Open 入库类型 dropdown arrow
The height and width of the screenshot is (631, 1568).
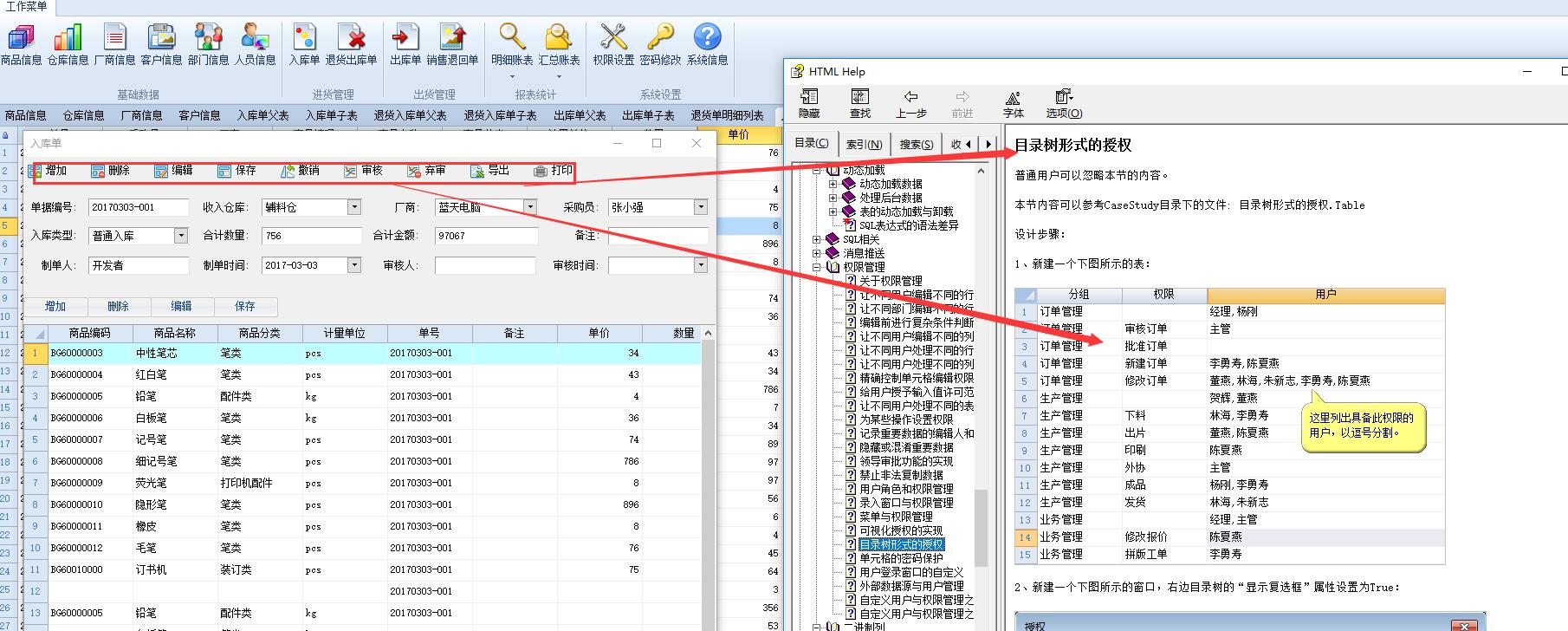point(180,235)
